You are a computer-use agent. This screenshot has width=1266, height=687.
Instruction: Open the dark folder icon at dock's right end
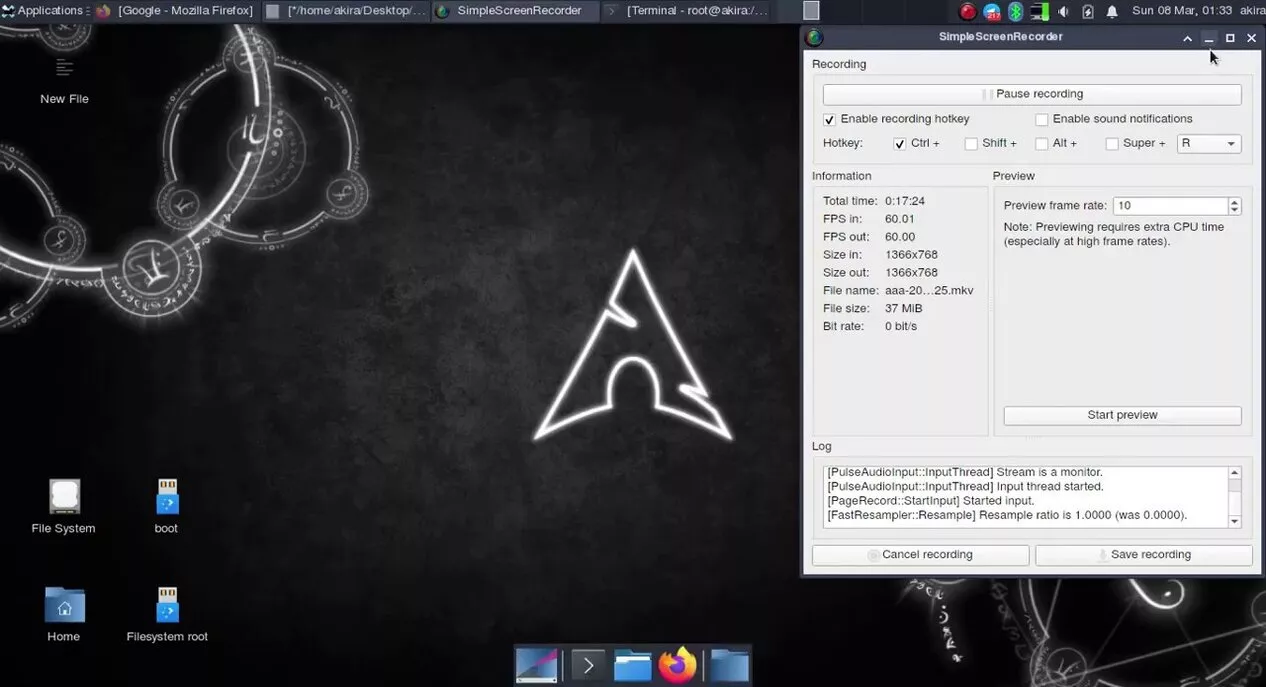pyautogui.click(x=730, y=665)
